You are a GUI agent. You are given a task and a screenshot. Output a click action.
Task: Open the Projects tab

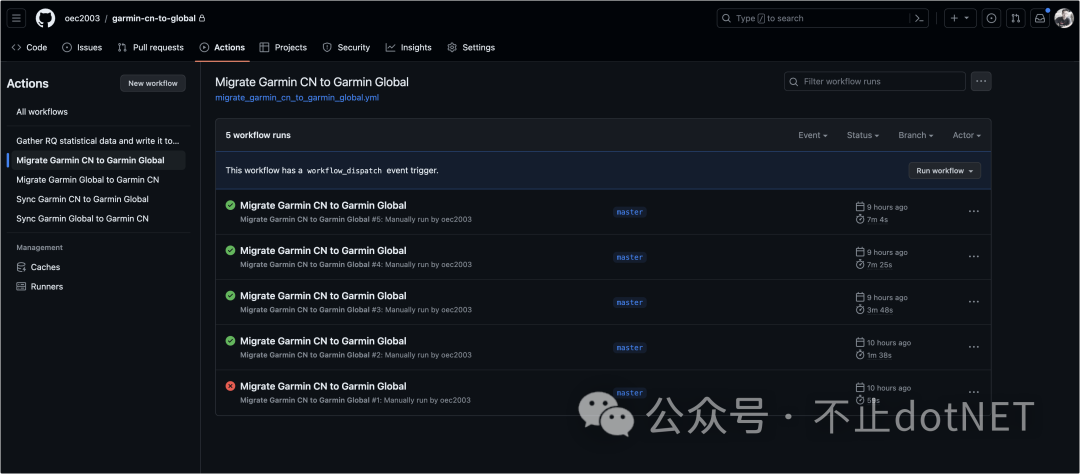tap(283, 48)
